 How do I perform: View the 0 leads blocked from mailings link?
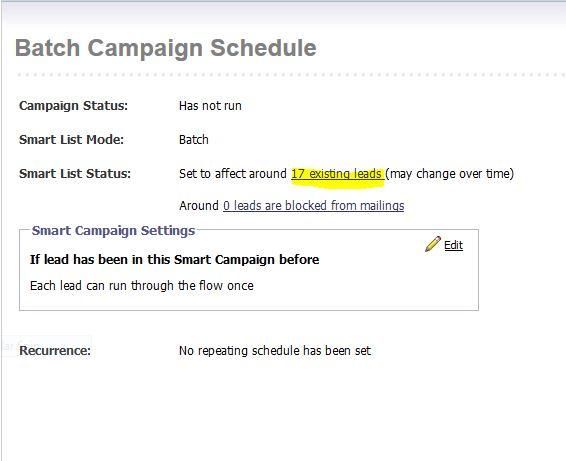tap(313, 205)
